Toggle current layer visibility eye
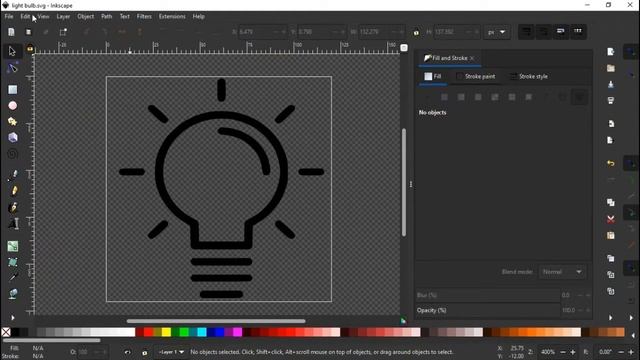640x360 pixels. coord(127,352)
